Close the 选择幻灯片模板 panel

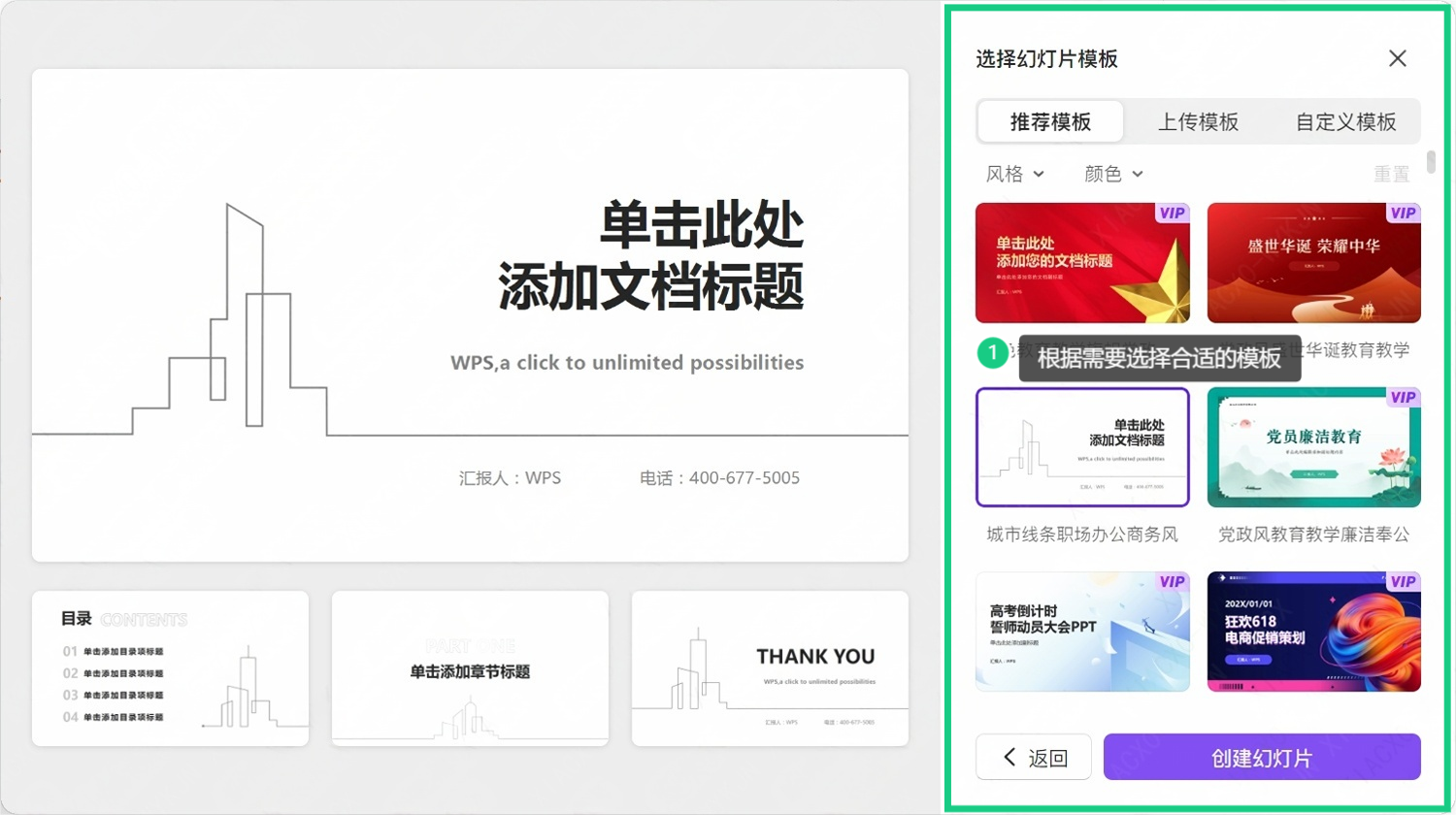click(1398, 58)
